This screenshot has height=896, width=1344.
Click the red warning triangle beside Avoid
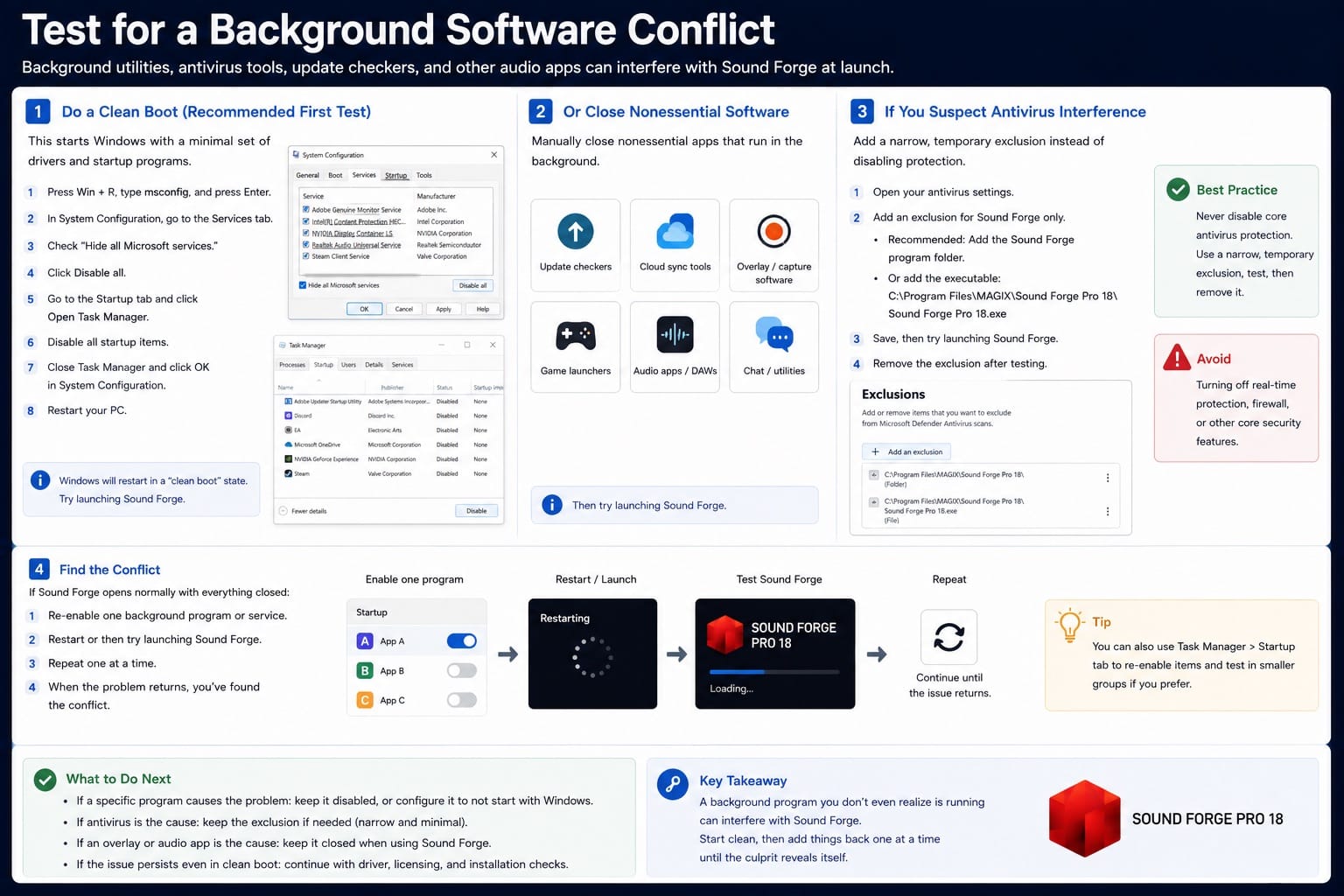(x=1177, y=357)
